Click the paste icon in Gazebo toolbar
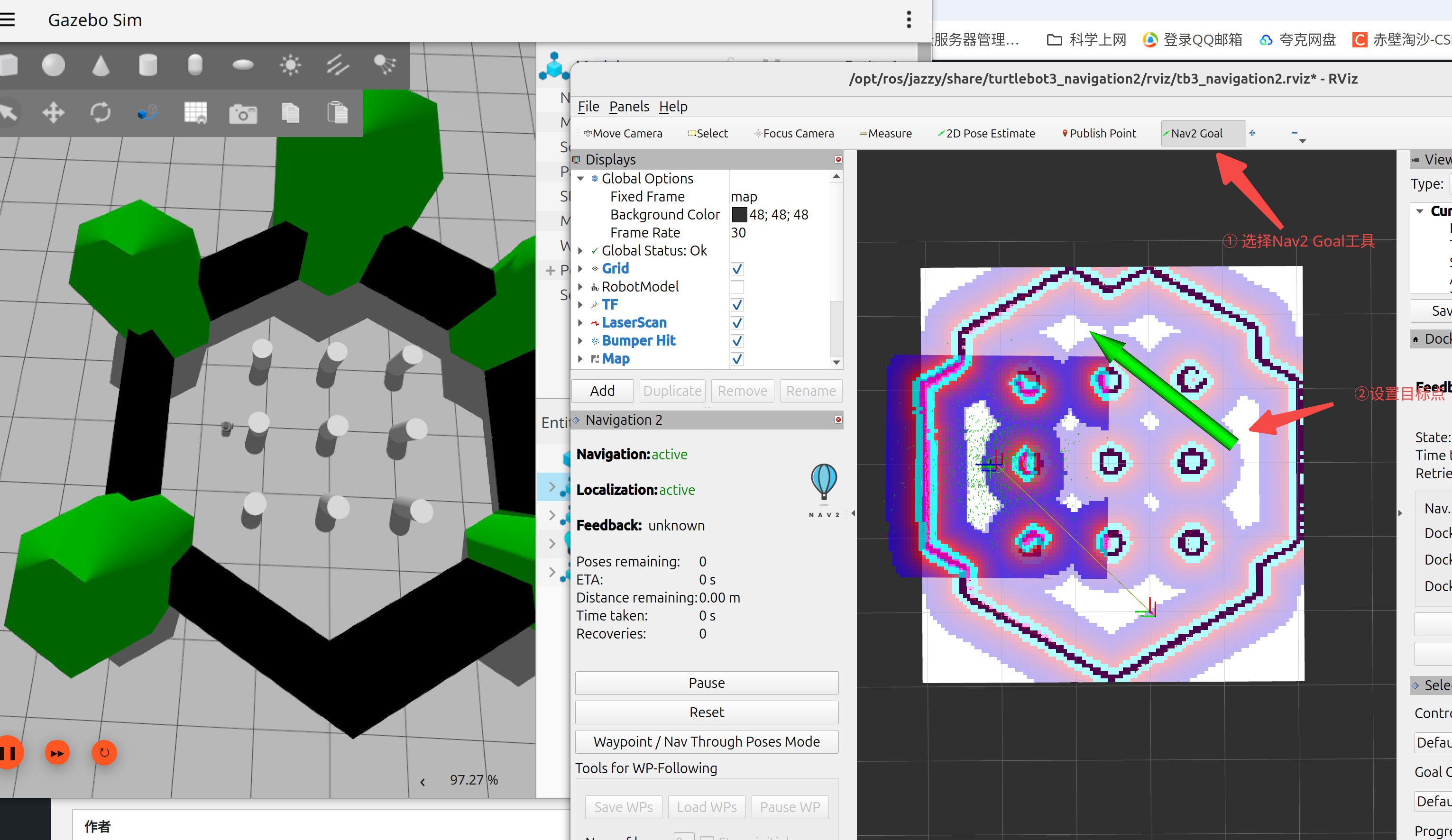 coord(338,112)
